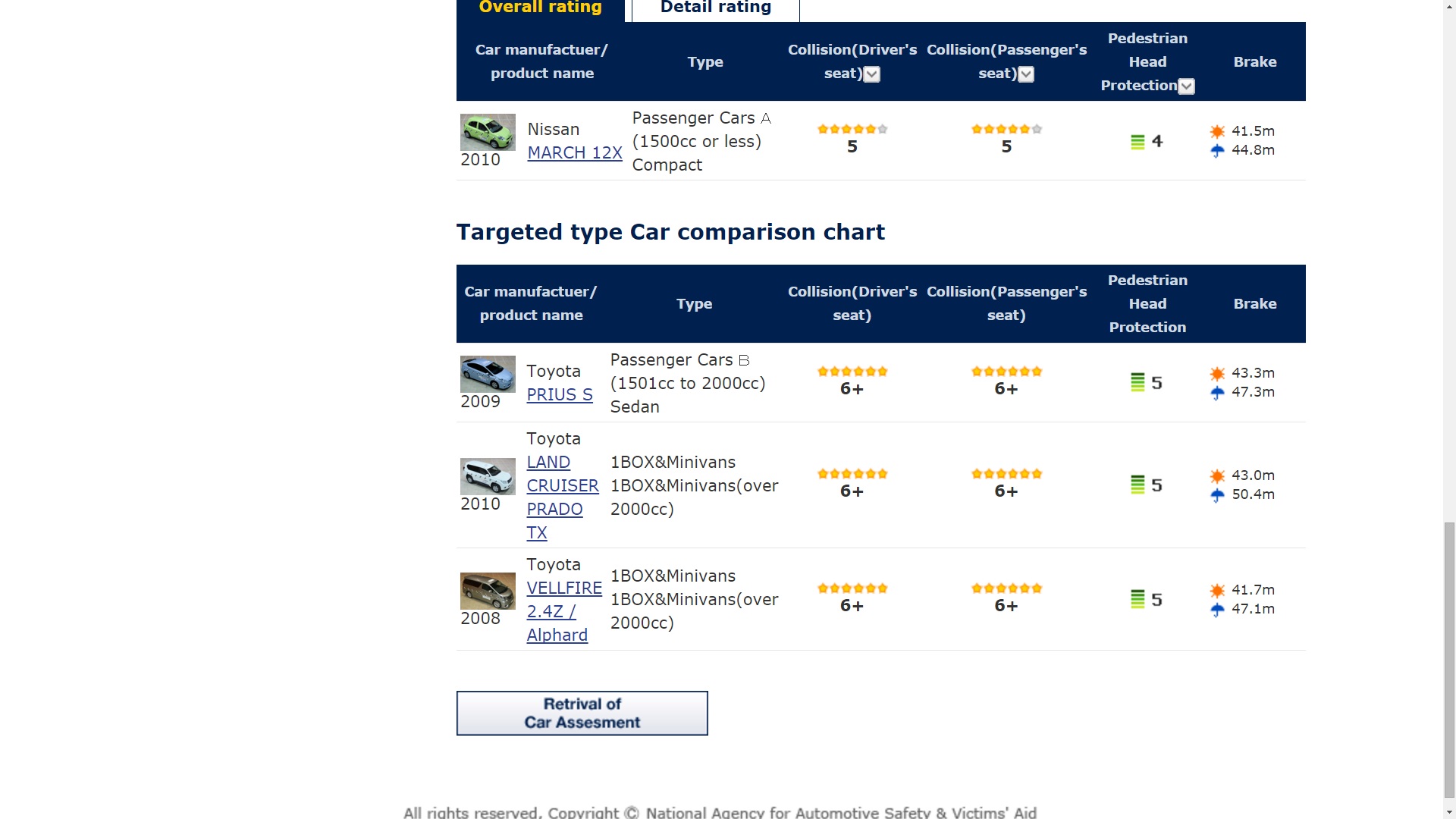Click the white Land Cruiser Prado thumbnail

(x=488, y=476)
